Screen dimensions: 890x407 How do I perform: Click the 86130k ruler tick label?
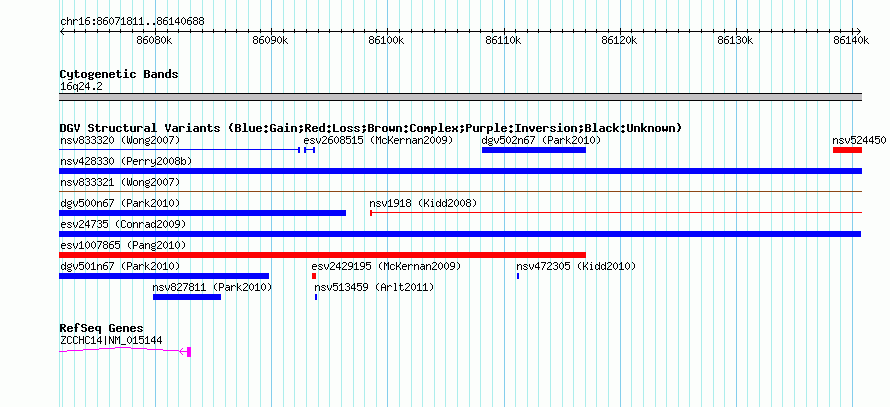pos(736,40)
